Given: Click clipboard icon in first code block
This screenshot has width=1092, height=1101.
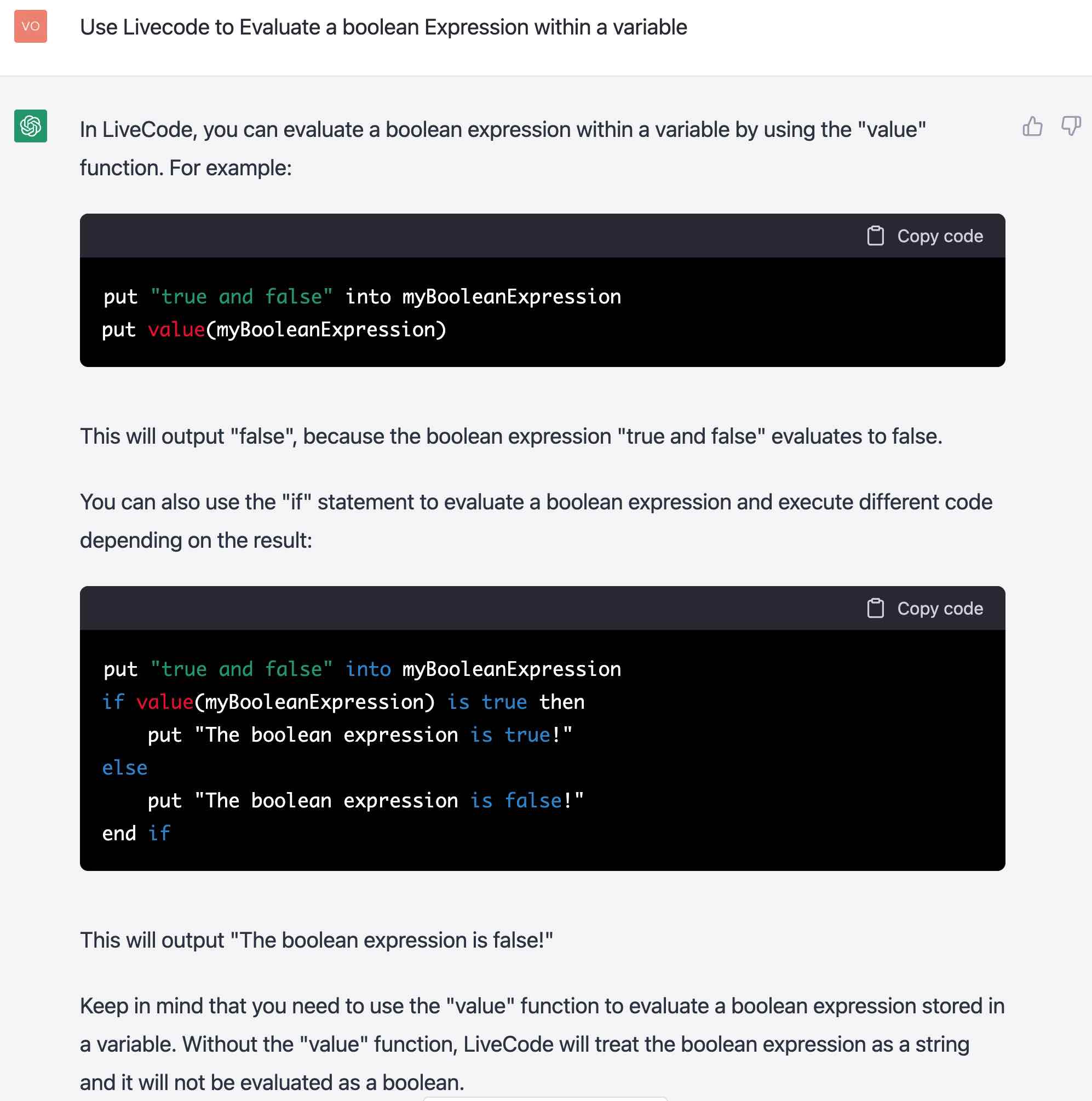Looking at the screenshot, I should pyautogui.click(x=875, y=236).
